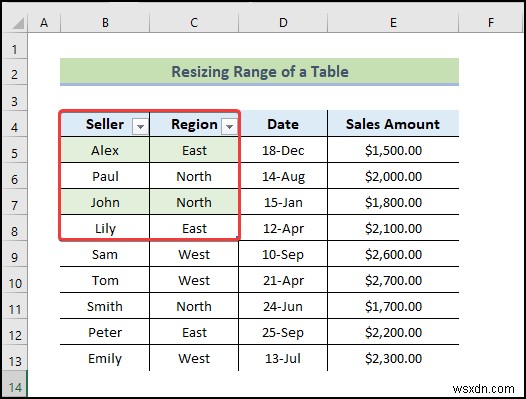Open the Seller column filter dropdown
The height and width of the screenshot is (399, 526).
click(140, 127)
